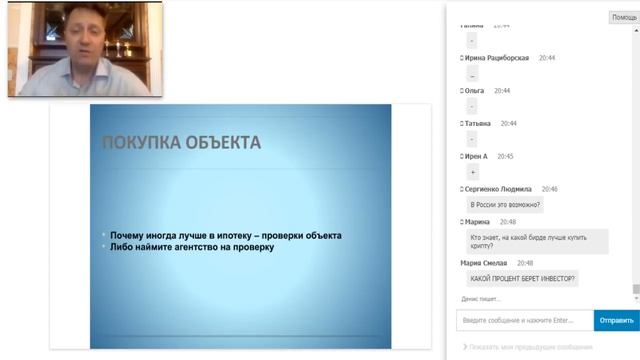Send the message with the Отправить button

point(616,320)
